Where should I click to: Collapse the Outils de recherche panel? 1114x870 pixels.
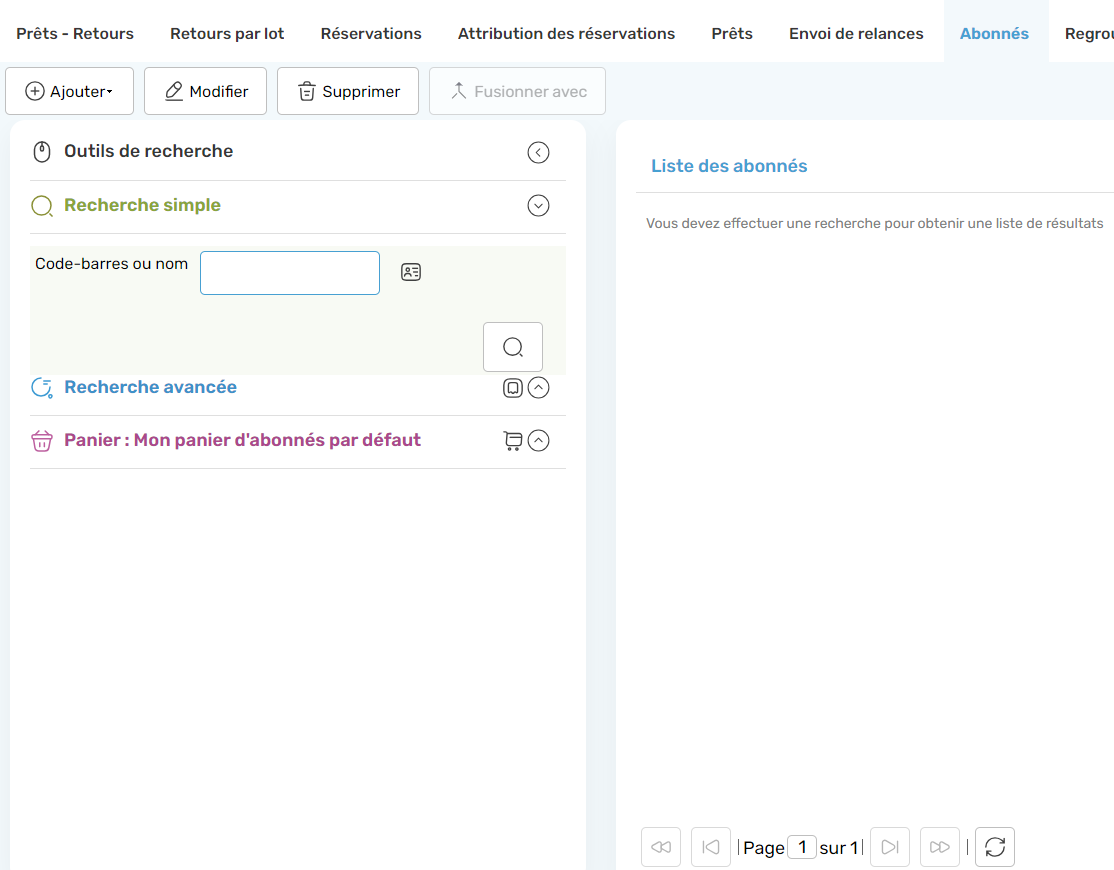[538, 152]
